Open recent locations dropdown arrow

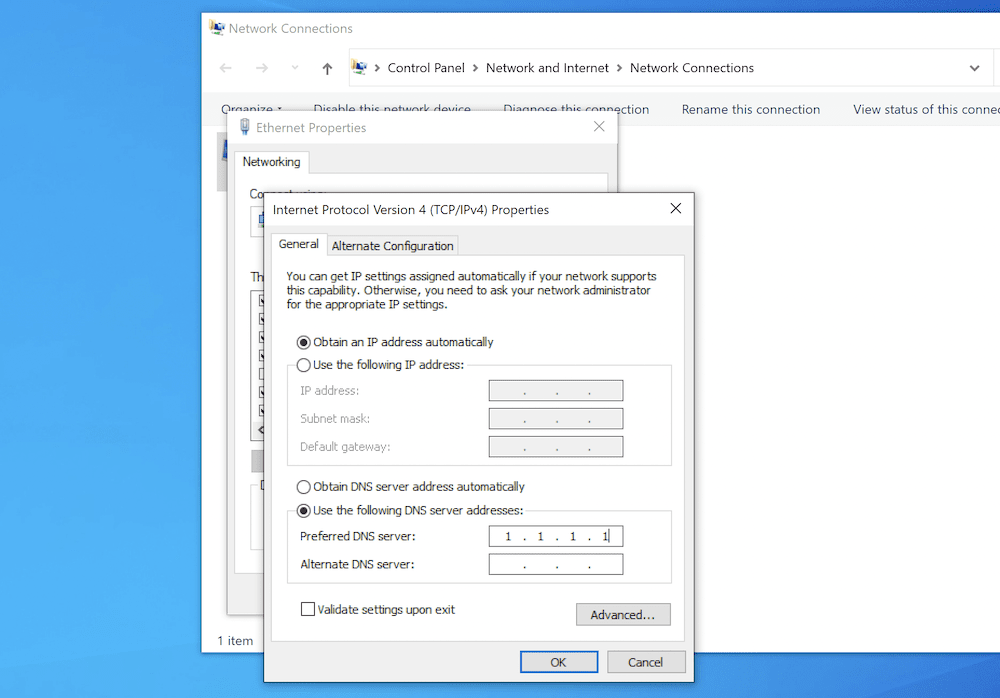coord(295,67)
